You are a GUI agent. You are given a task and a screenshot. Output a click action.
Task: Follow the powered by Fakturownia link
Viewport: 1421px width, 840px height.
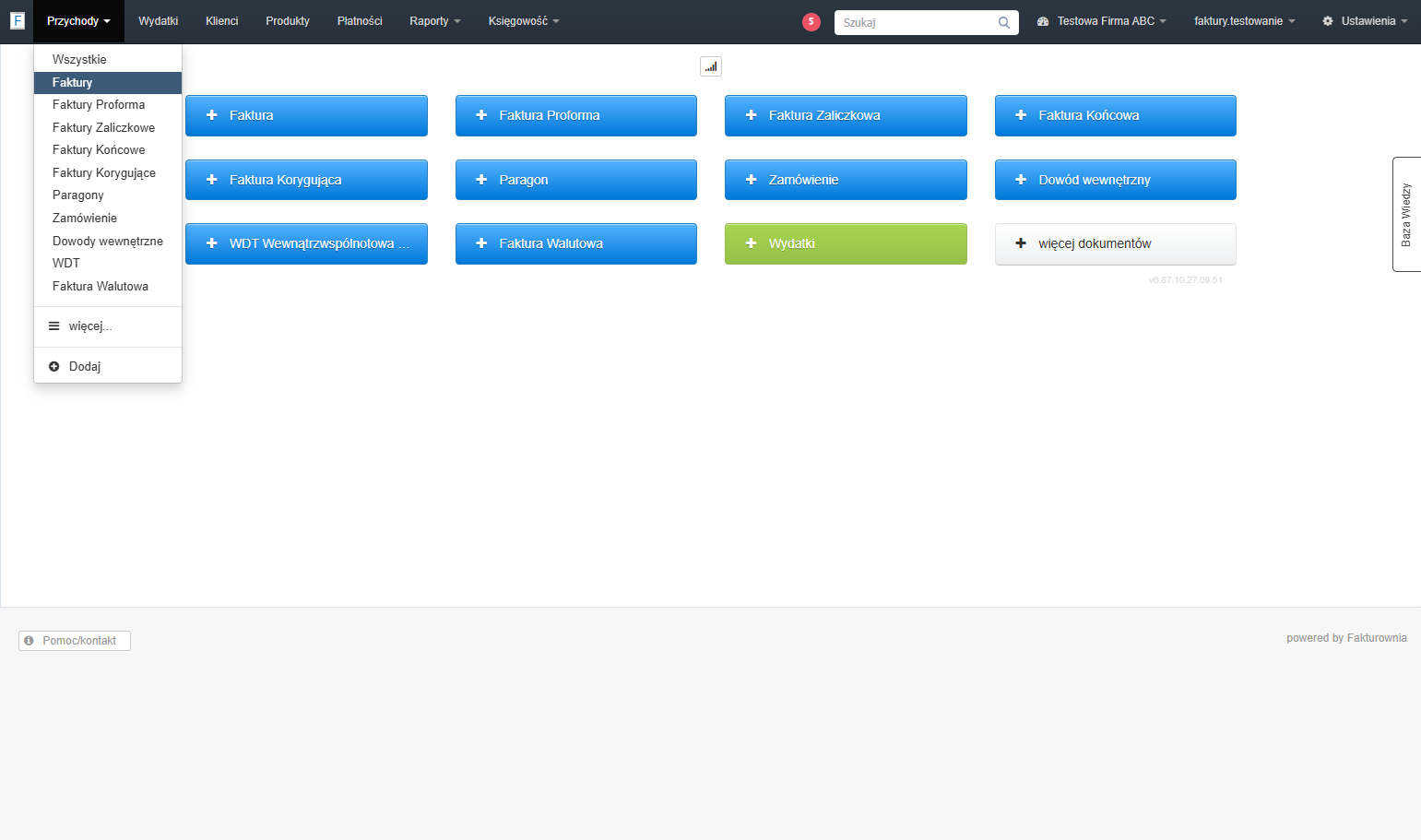[x=1346, y=638]
